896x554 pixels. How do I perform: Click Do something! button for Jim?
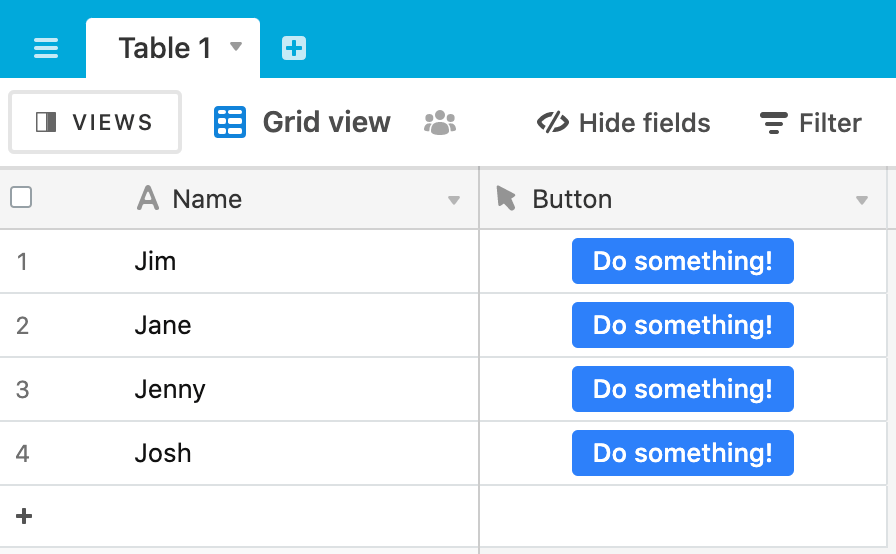click(683, 261)
